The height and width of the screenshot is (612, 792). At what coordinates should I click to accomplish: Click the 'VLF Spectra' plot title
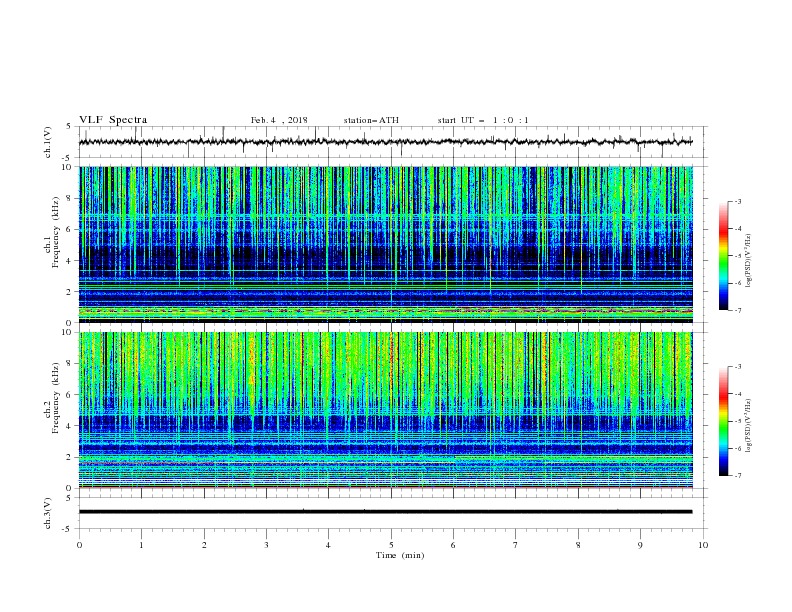tap(113, 120)
